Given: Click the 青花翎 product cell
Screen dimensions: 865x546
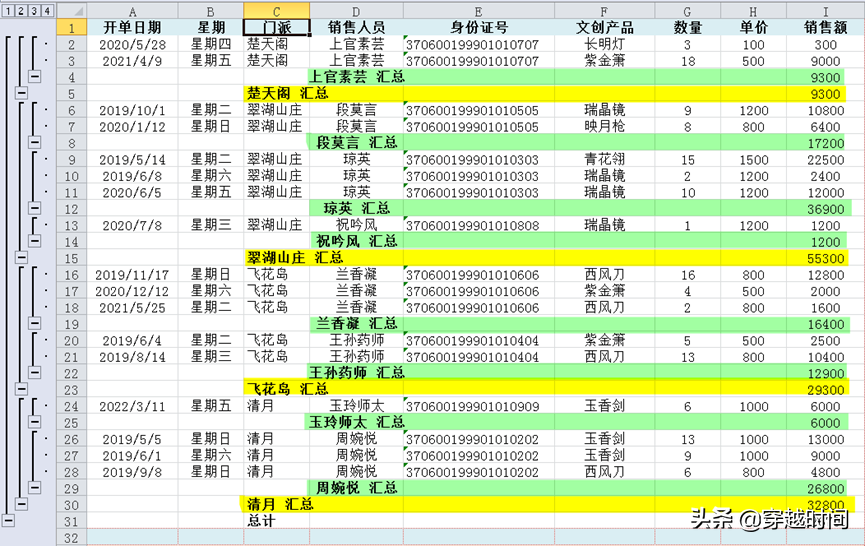Looking at the screenshot, I should click(x=605, y=159).
